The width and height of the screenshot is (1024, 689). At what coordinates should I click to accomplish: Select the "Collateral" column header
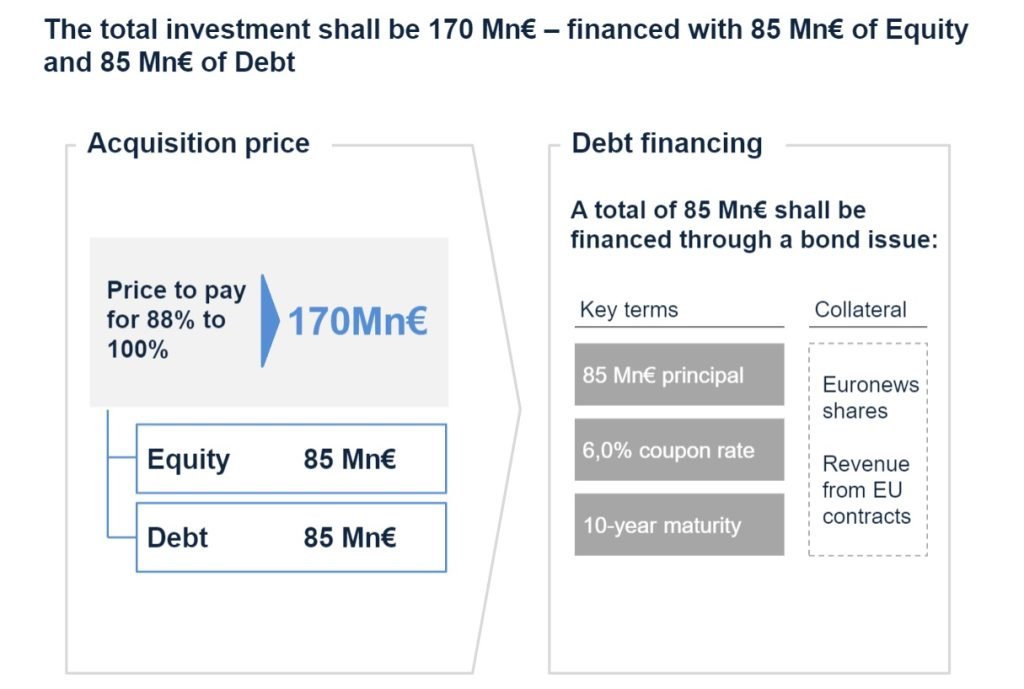click(x=862, y=310)
